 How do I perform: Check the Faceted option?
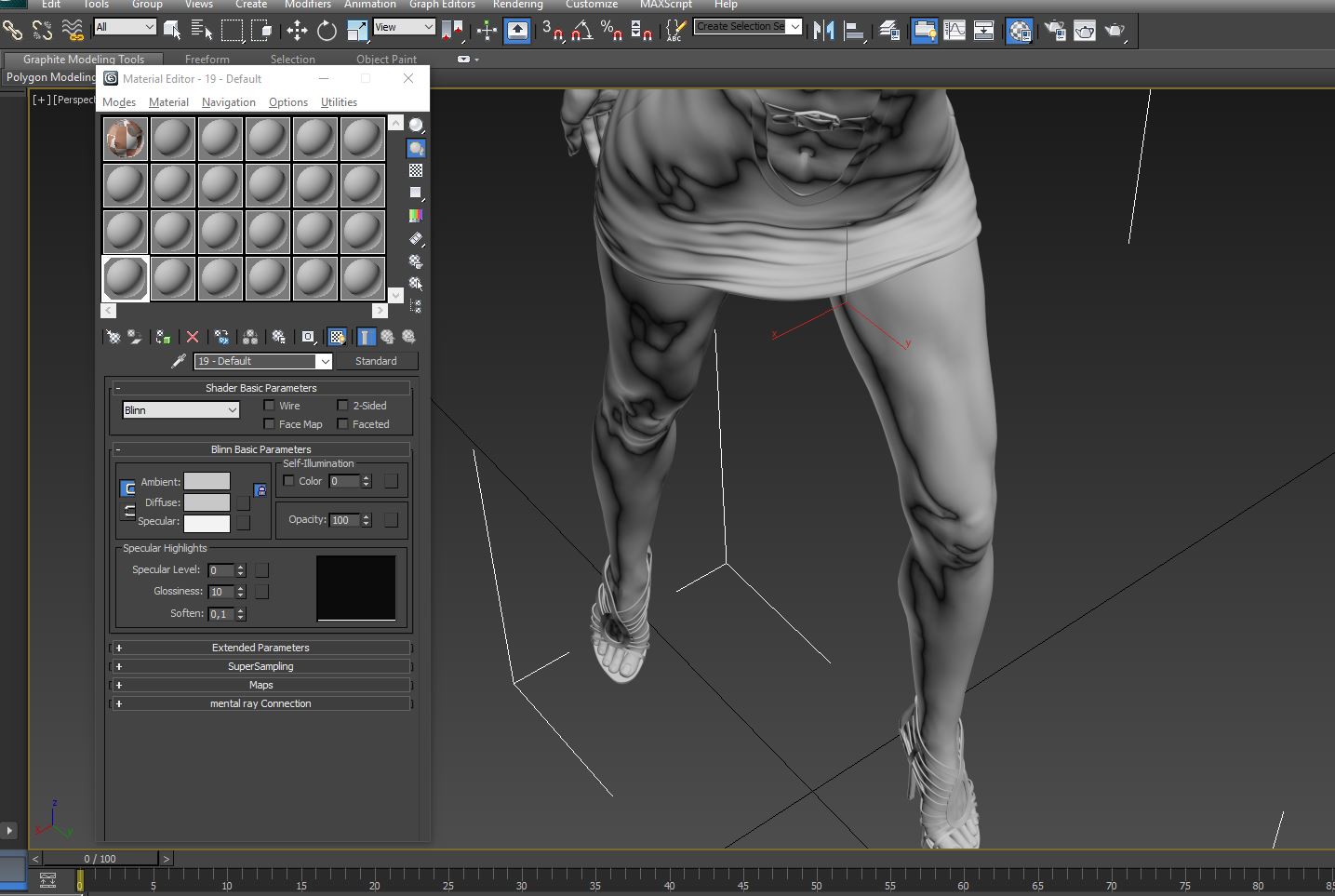[x=342, y=424]
